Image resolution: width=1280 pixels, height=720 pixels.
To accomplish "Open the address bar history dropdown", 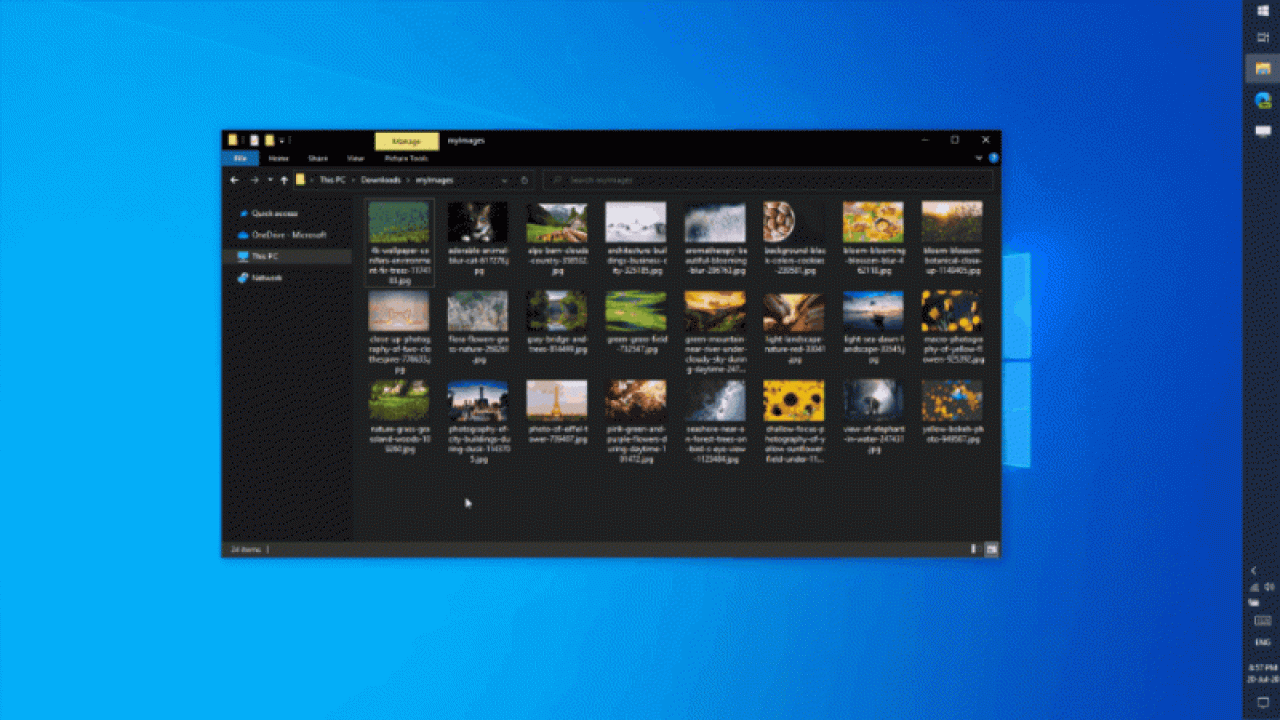I will tap(505, 180).
